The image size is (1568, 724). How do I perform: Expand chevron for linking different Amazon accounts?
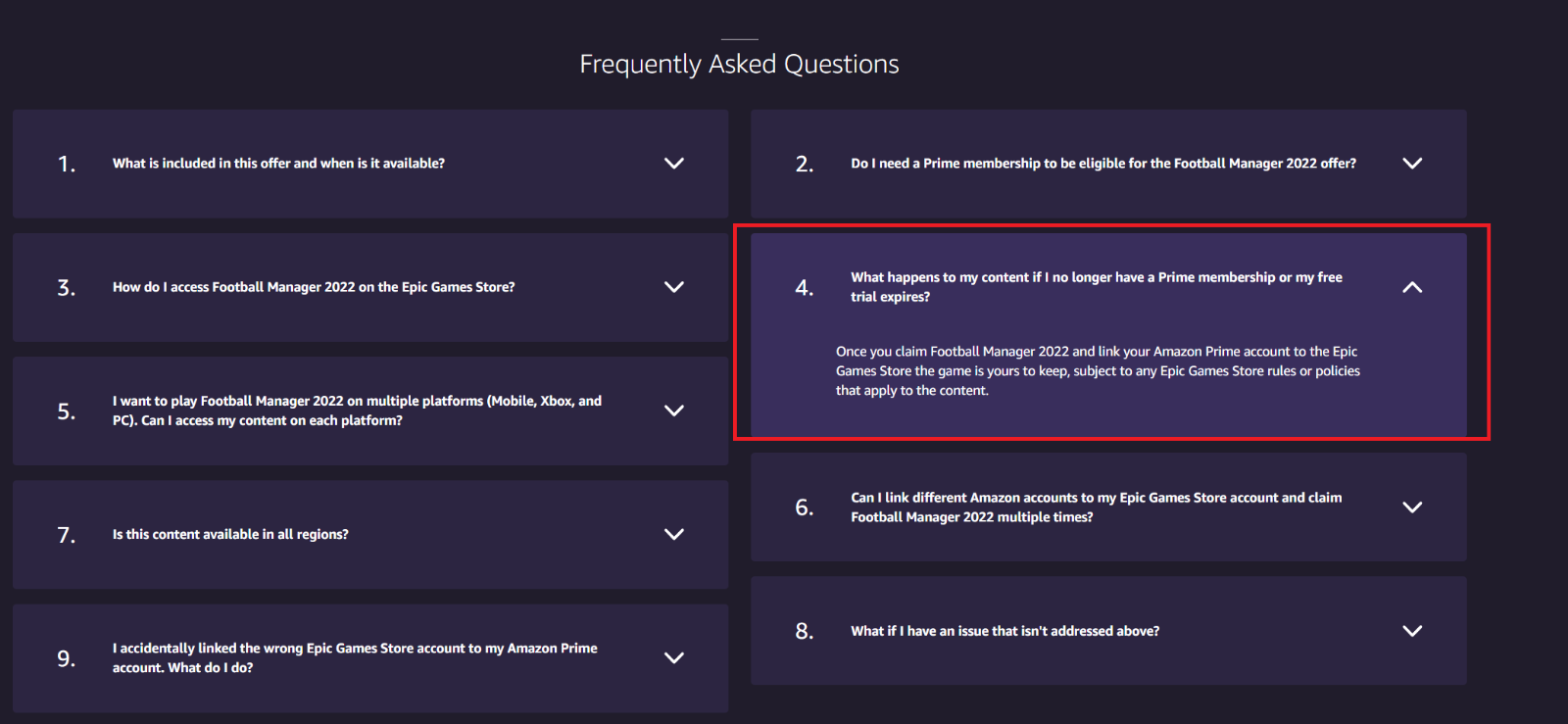1412,507
